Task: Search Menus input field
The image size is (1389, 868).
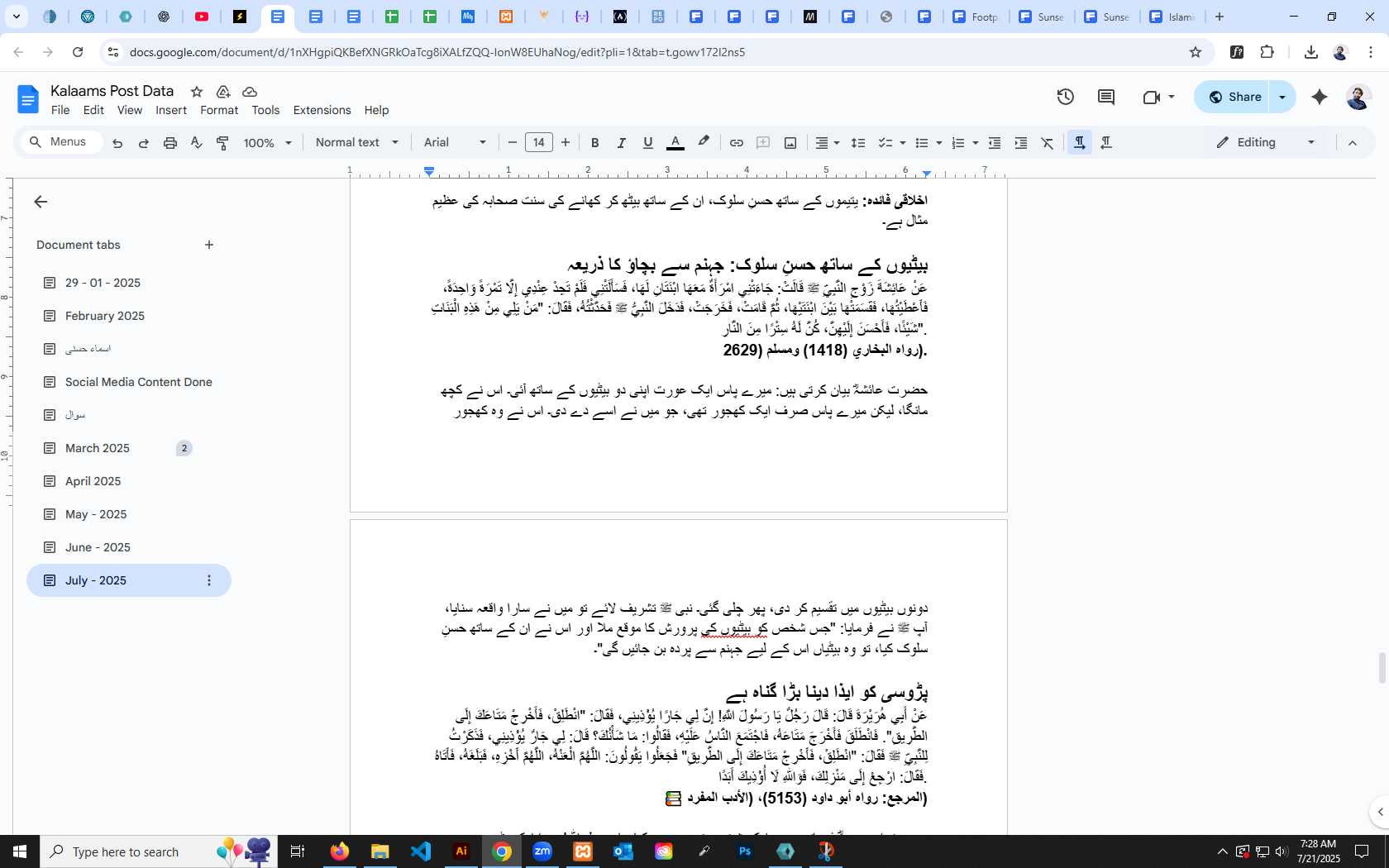Action: coord(61,142)
